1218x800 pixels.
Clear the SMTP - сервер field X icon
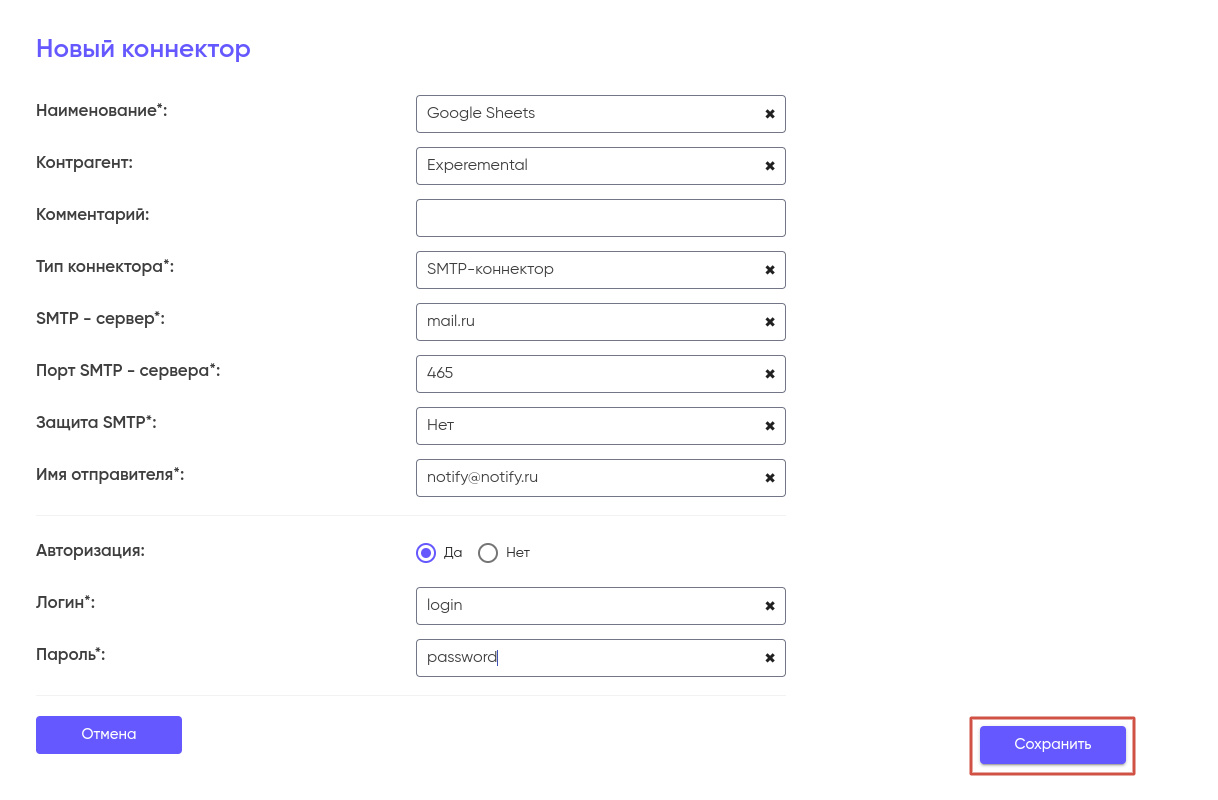770,322
